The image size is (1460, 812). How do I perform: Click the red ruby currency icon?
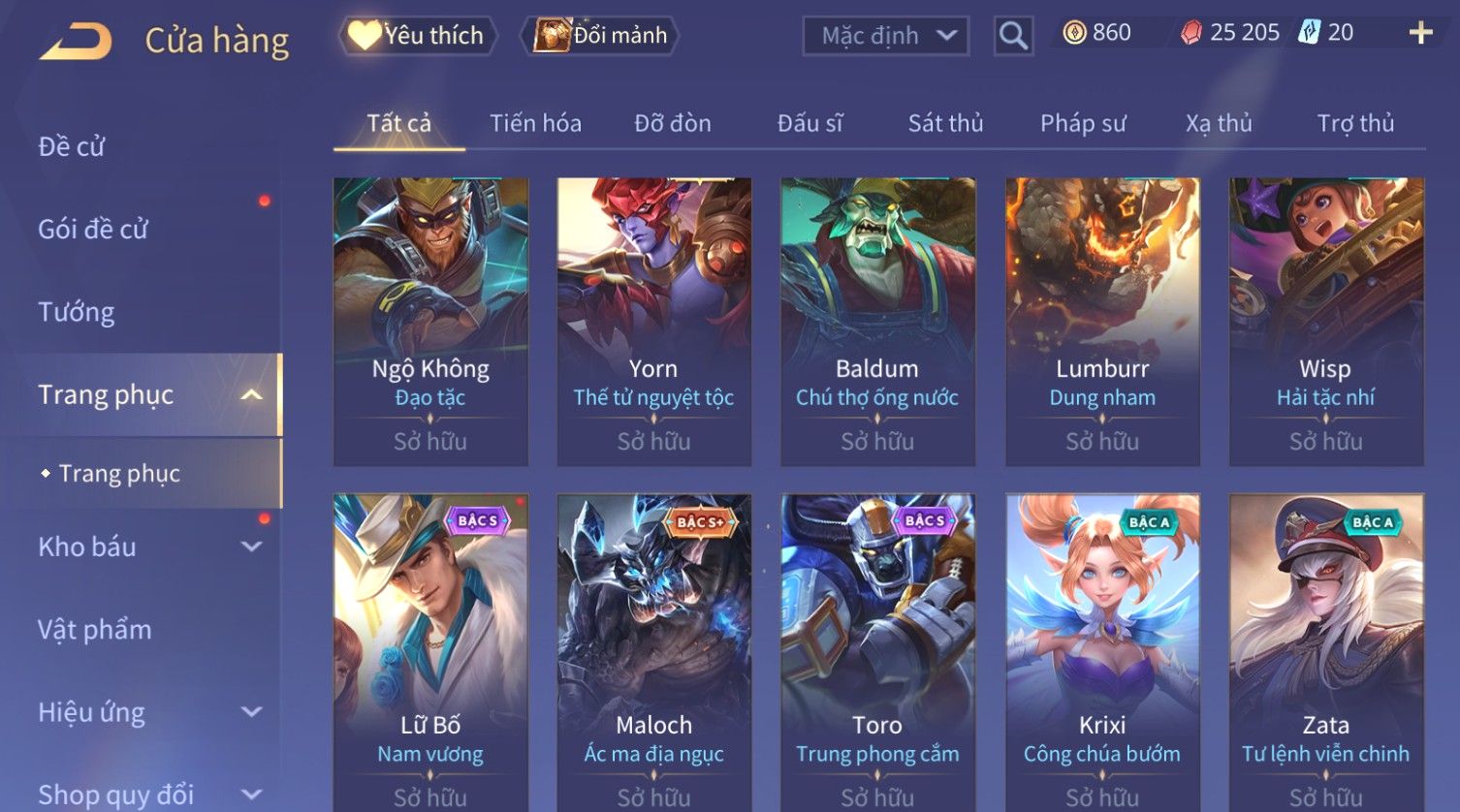[1190, 33]
